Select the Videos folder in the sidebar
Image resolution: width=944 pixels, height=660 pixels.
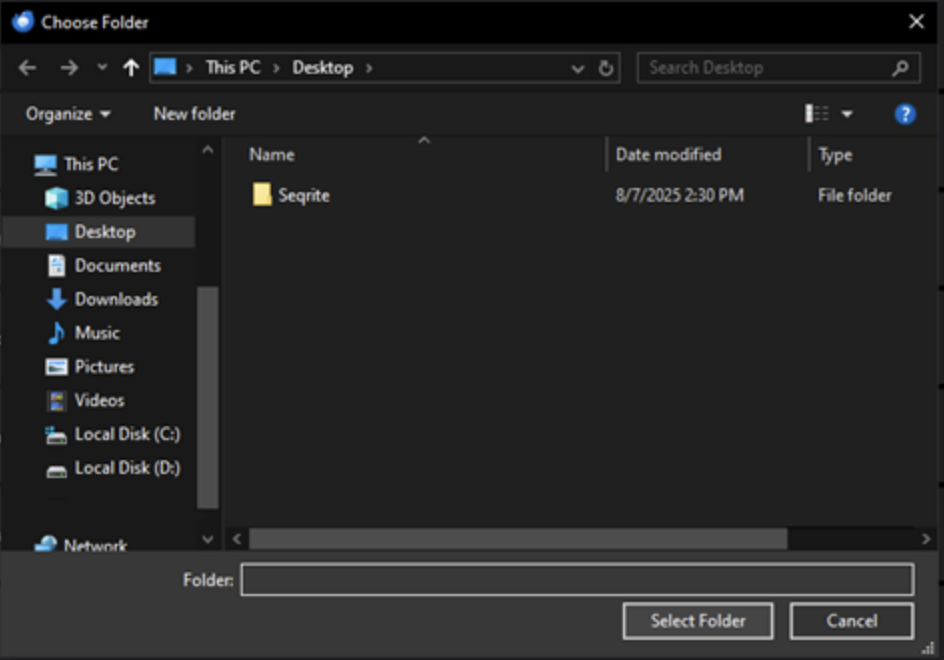click(x=97, y=400)
